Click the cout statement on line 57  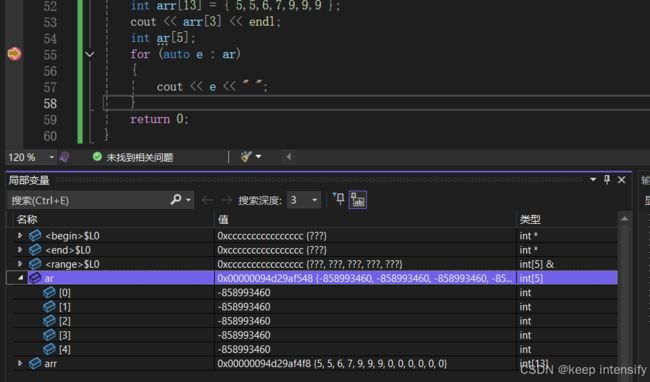point(212,87)
